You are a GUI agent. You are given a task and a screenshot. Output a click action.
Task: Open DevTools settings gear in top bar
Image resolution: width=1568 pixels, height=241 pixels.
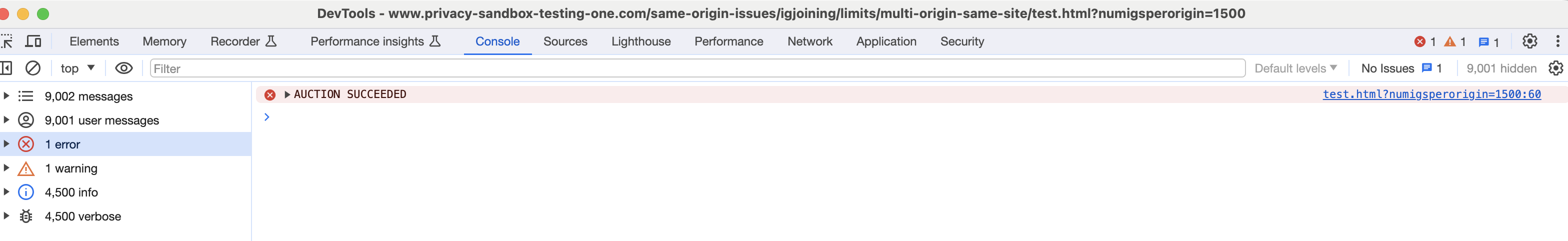pos(1529,41)
